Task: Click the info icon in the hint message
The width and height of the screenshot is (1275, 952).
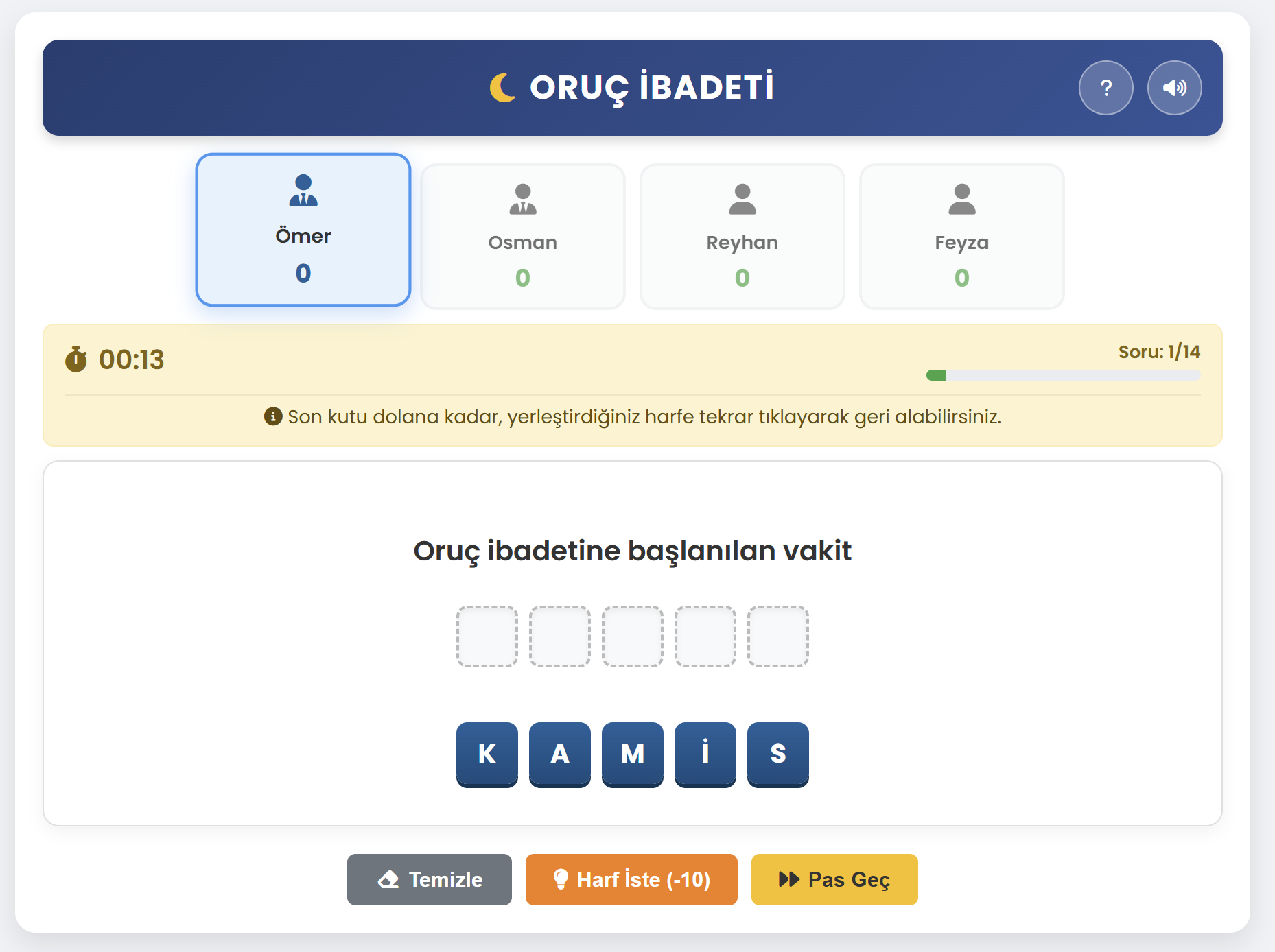Action: (x=273, y=416)
